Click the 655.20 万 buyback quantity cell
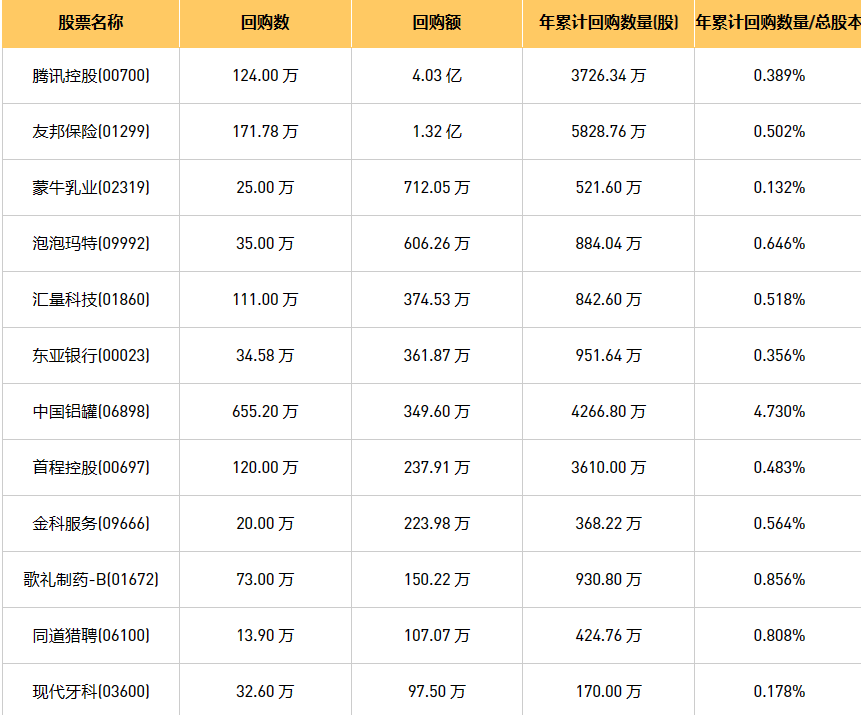 265,411
